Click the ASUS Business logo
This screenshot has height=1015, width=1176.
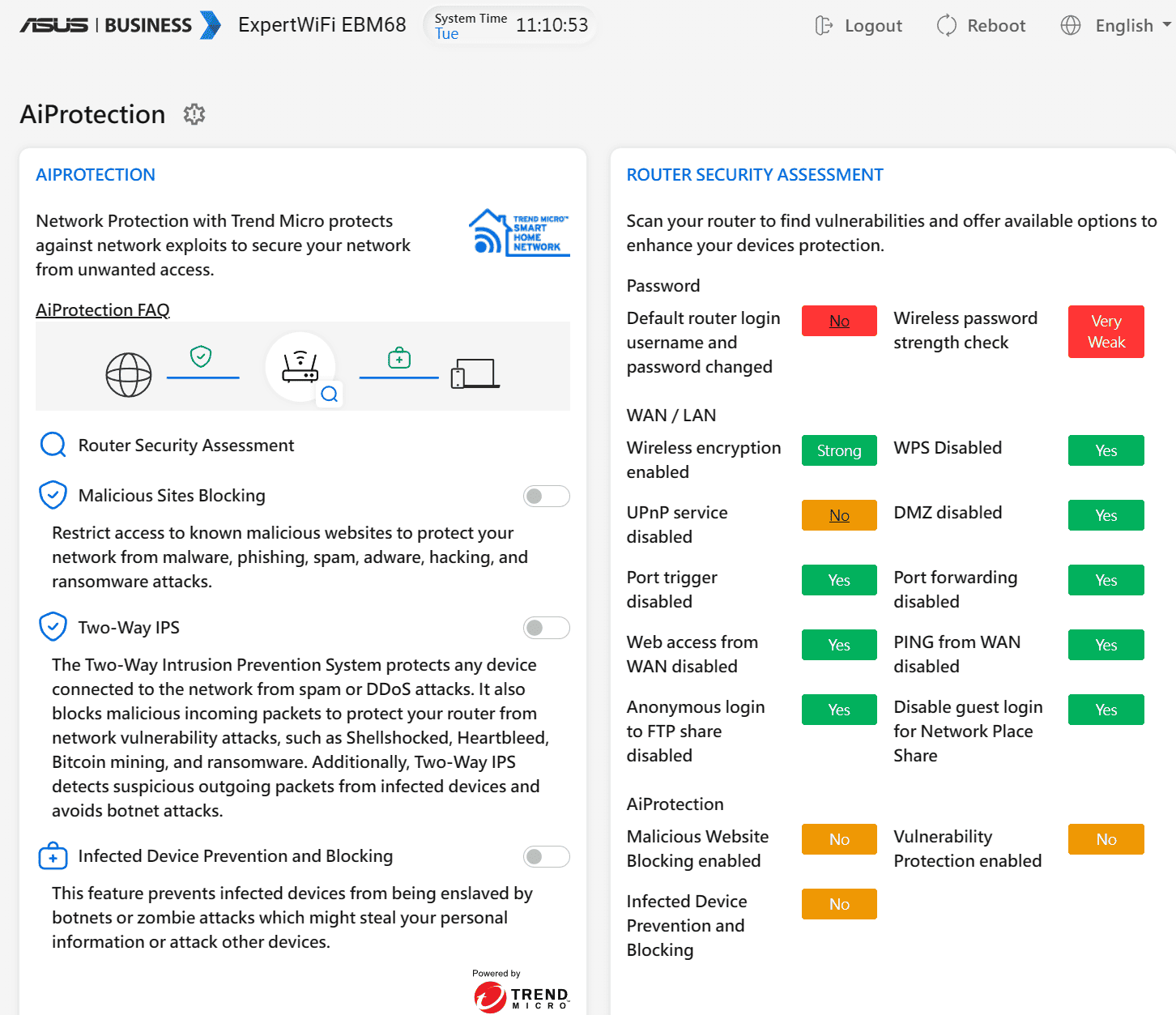tap(120, 25)
